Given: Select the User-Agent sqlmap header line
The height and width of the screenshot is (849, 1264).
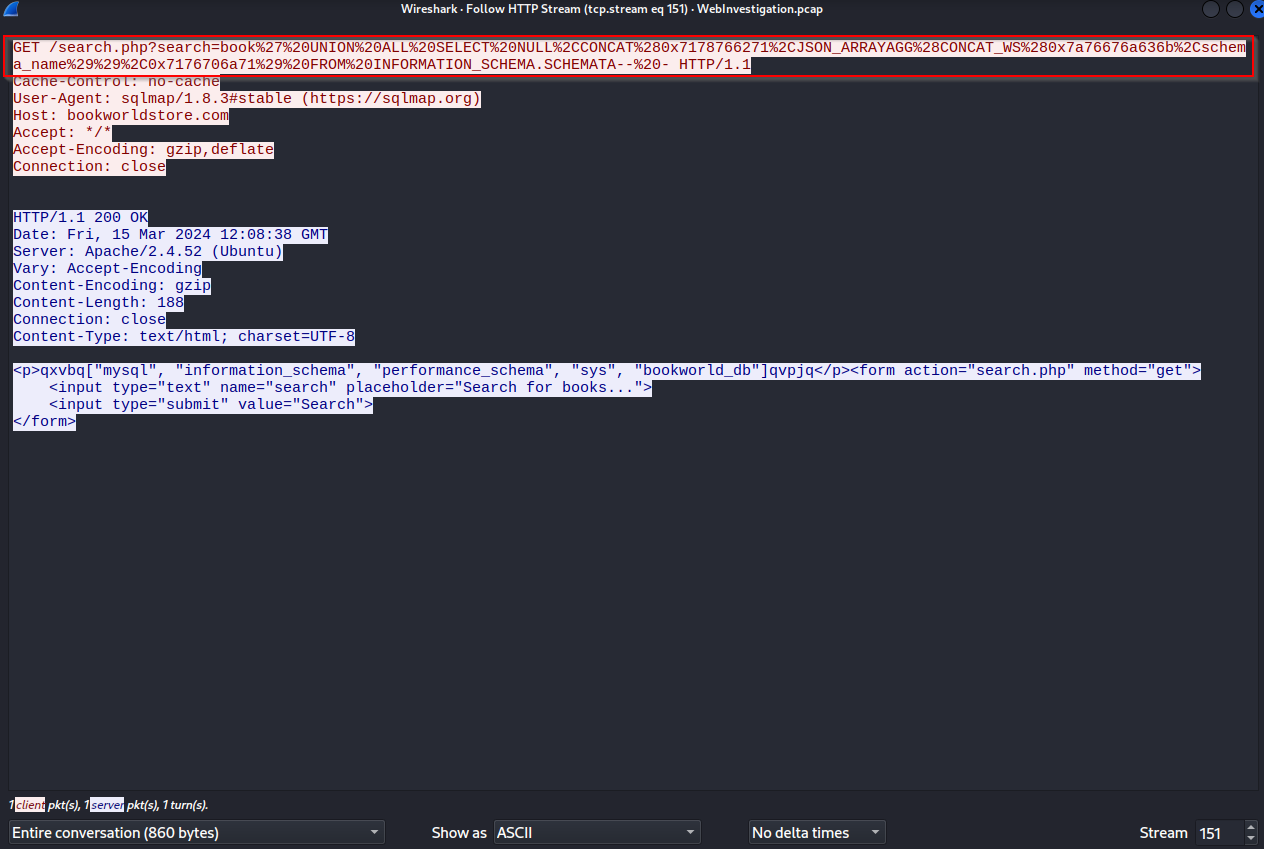Looking at the screenshot, I should 246,99.
